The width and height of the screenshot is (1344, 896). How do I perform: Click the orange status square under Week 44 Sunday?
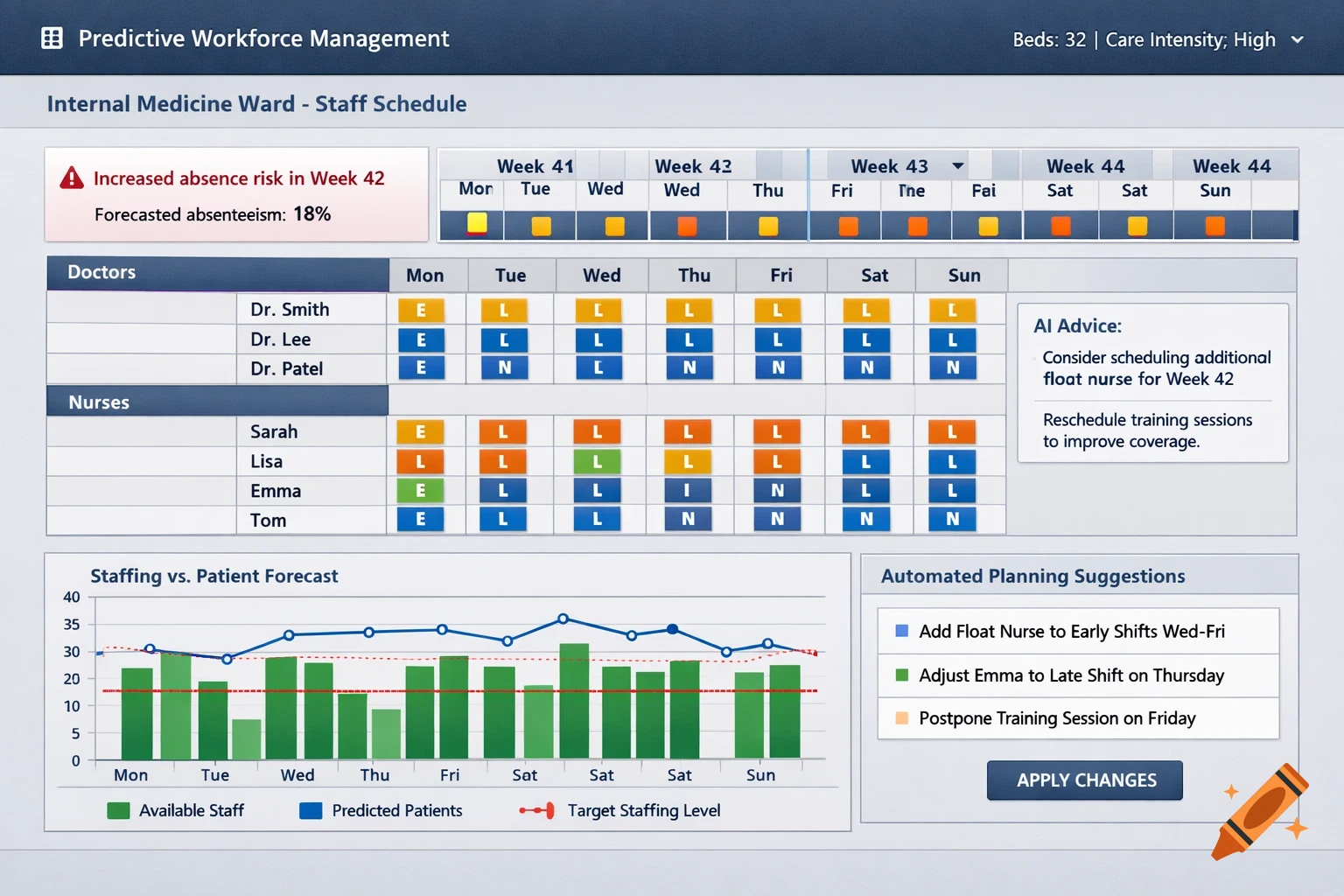click(x=1213, y=225)
